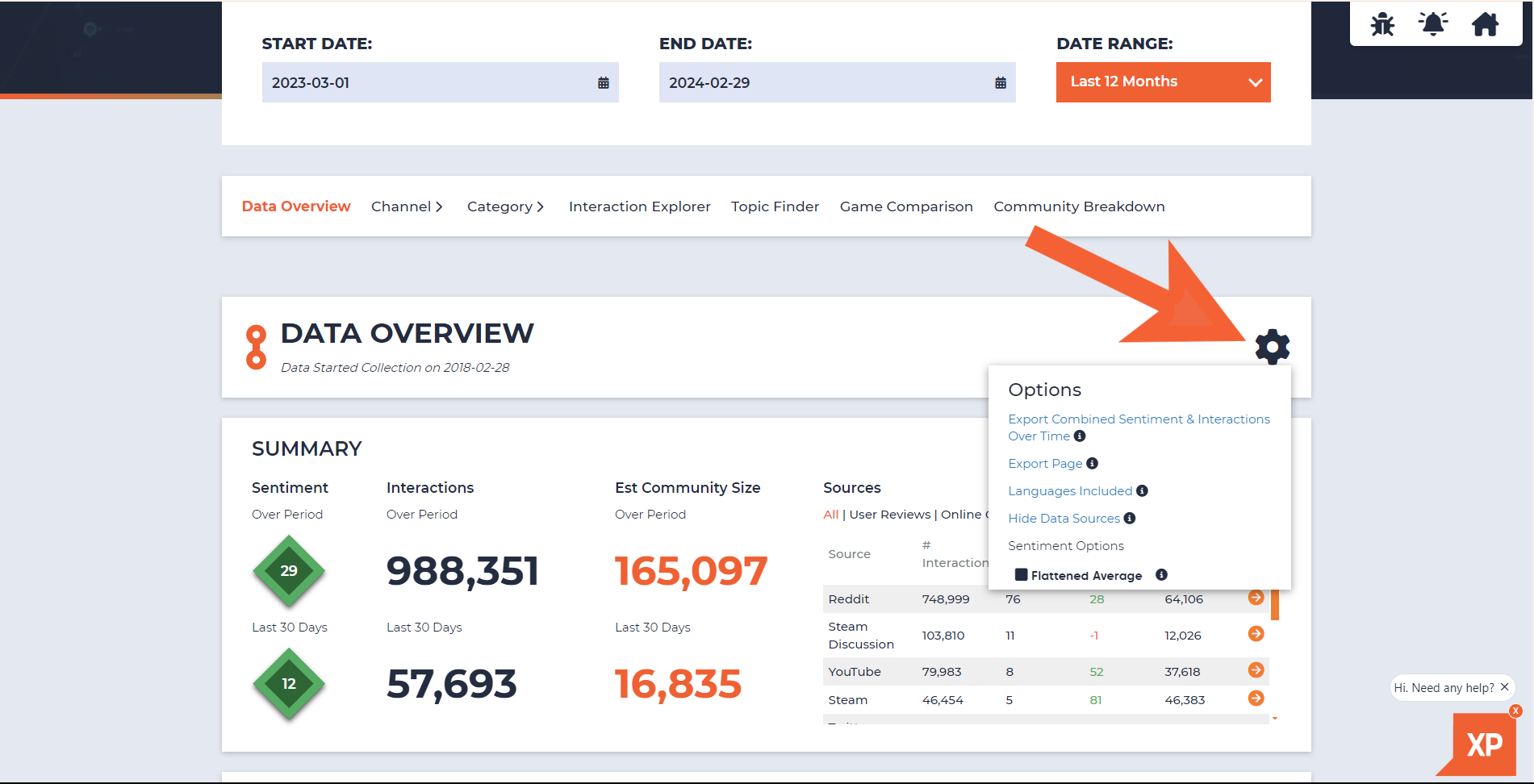Viewport: 1534px width, 784px height.
Task: Expand the Last 12 Months dropdown
Action: (1163, 82)
